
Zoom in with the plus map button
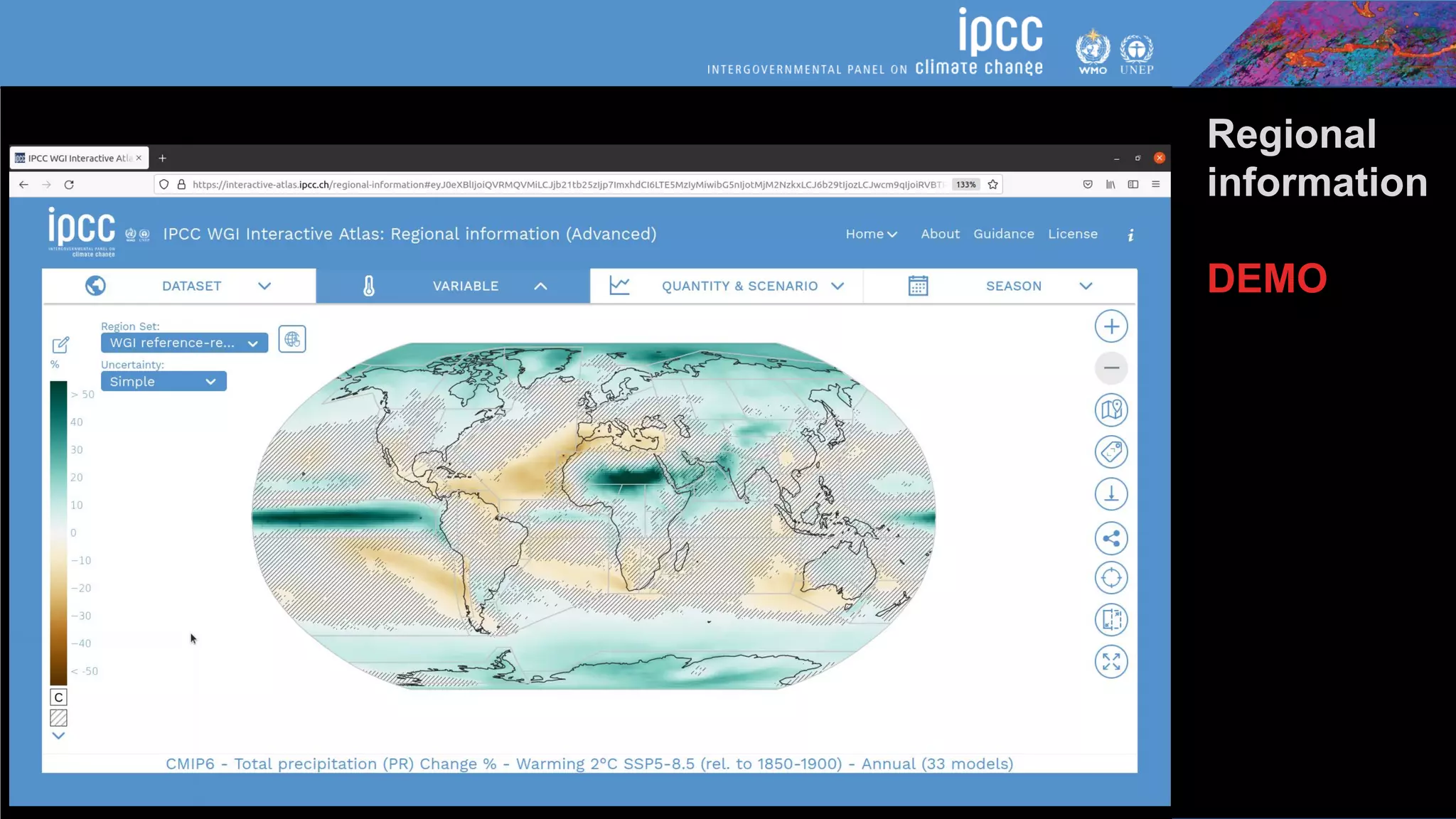point(1111,326)
